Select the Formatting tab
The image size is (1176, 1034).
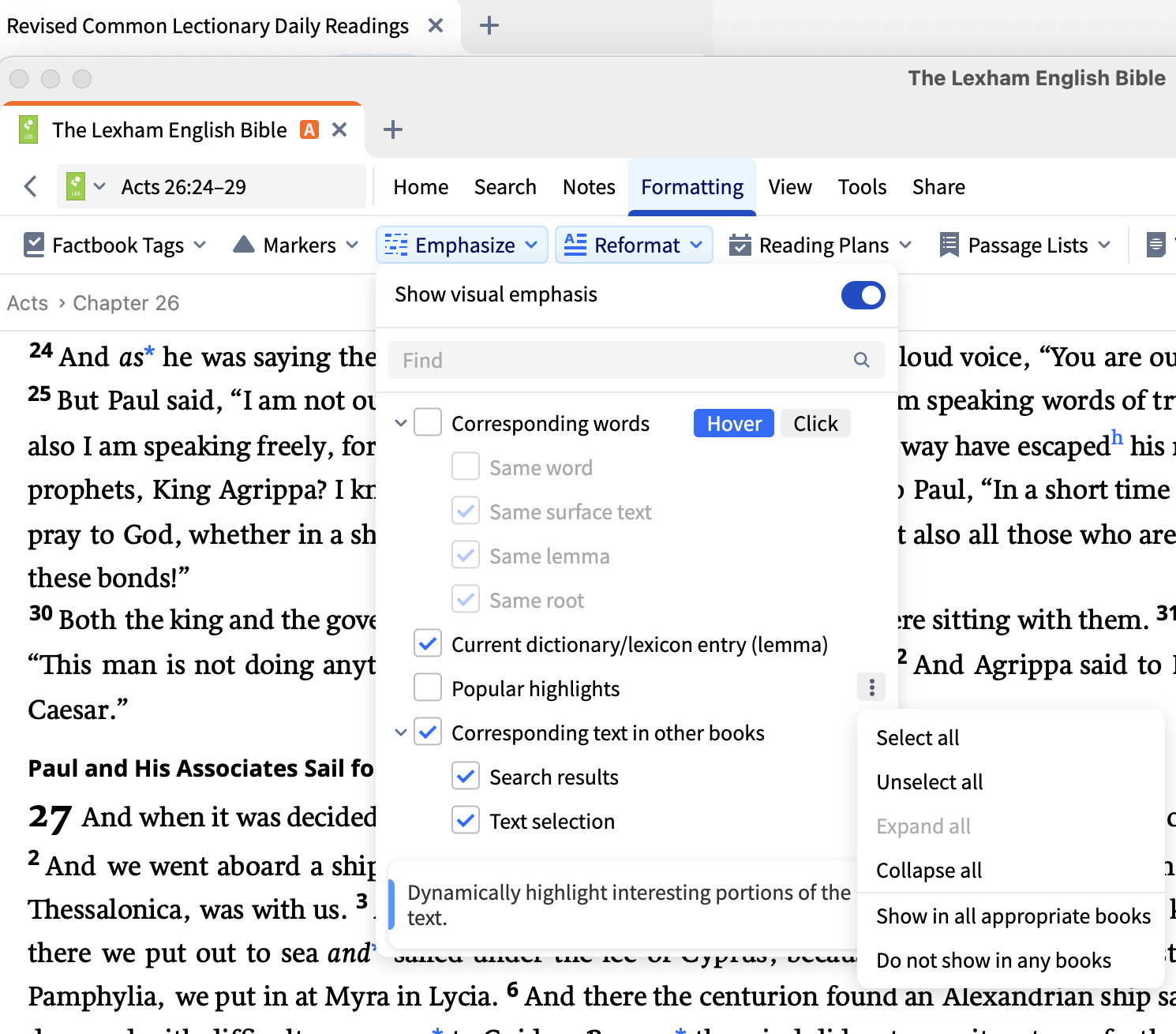point(692,187)
